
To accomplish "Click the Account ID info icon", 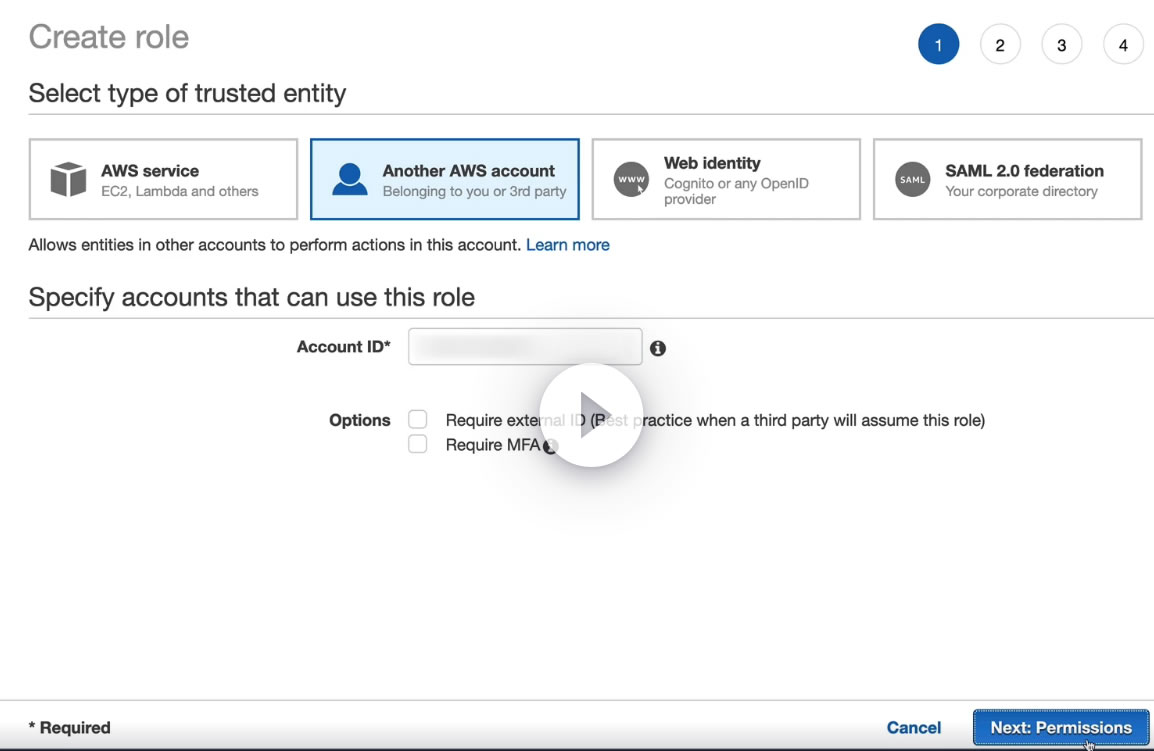I will (658, 348).
